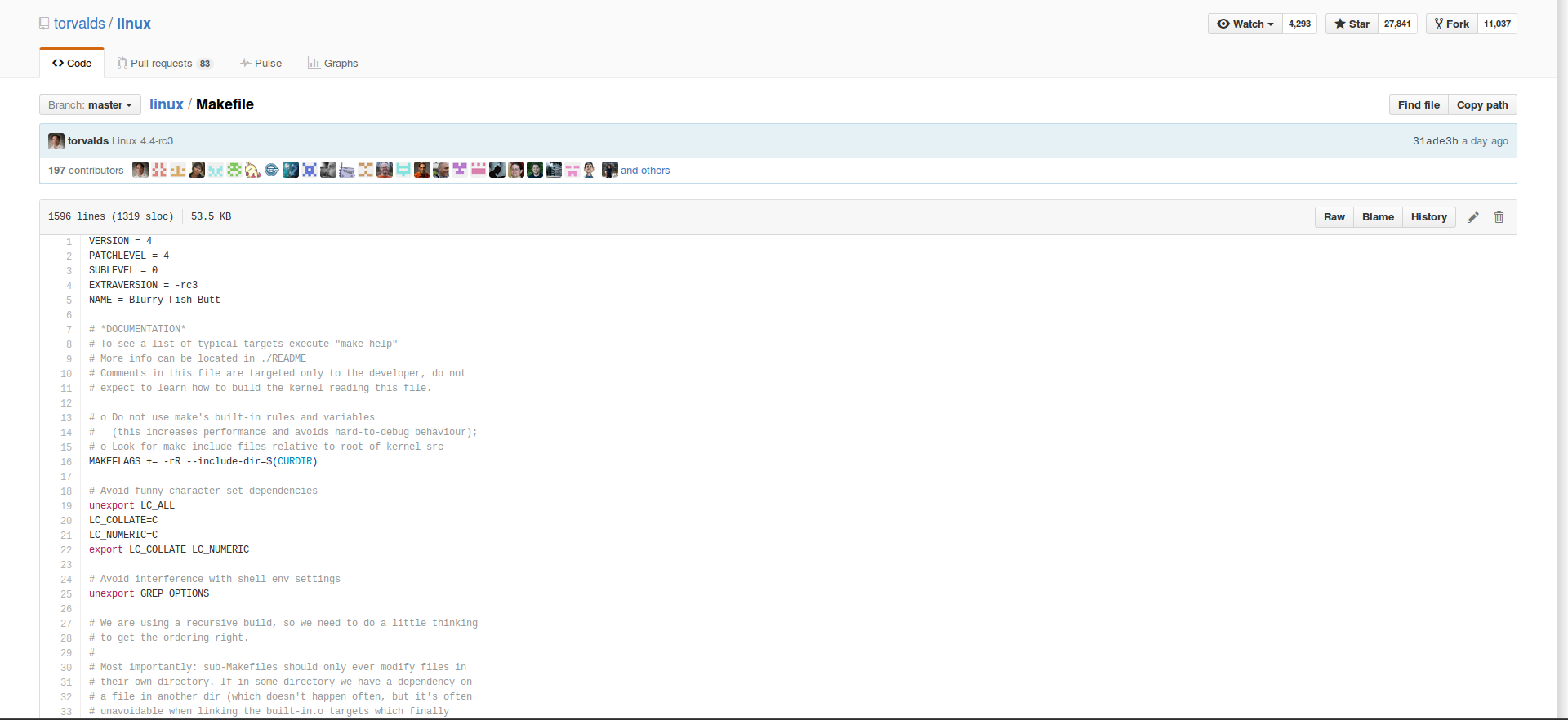Click the Find file button

point(1419,104)
